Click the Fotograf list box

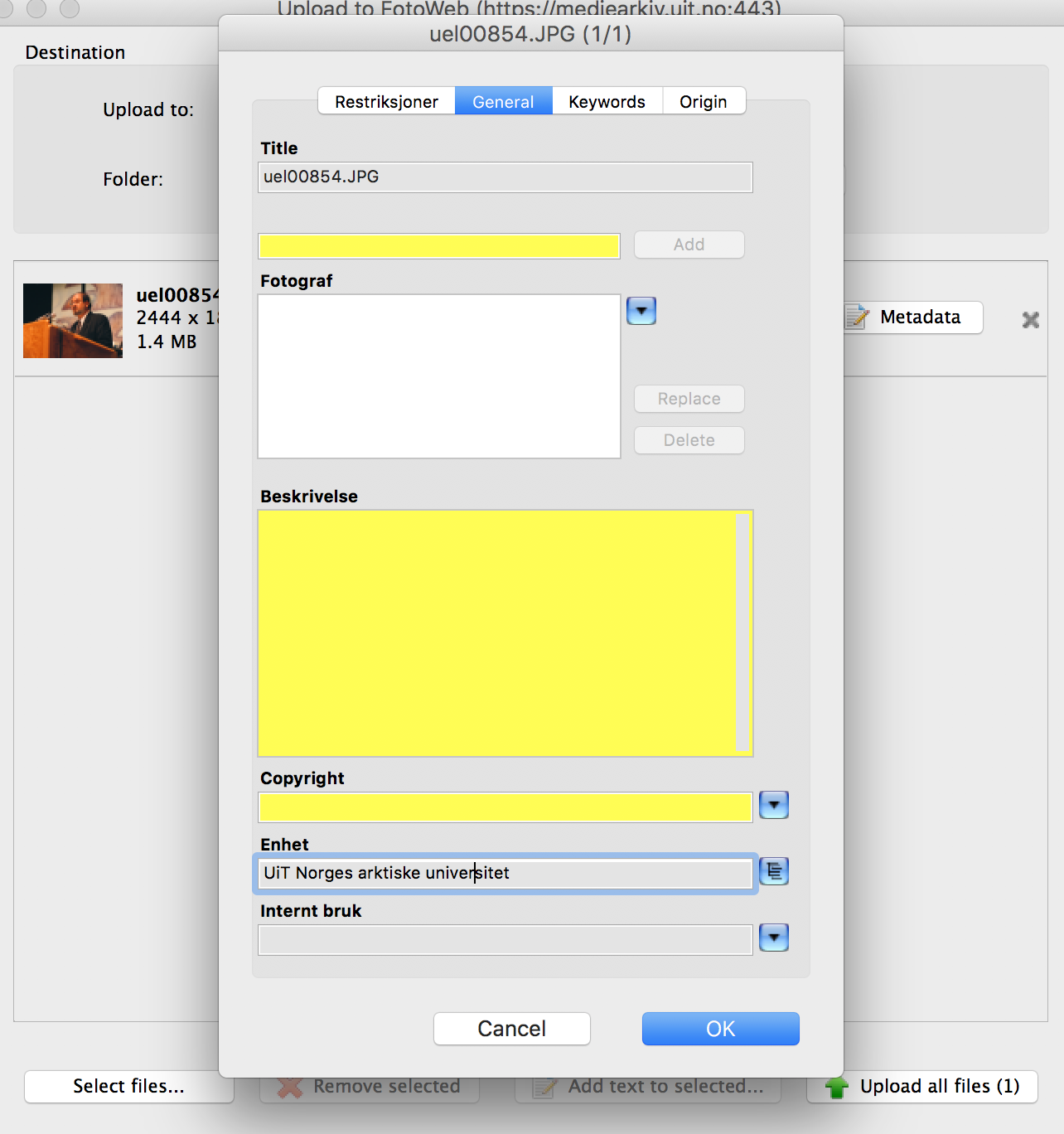coord(438,376)
